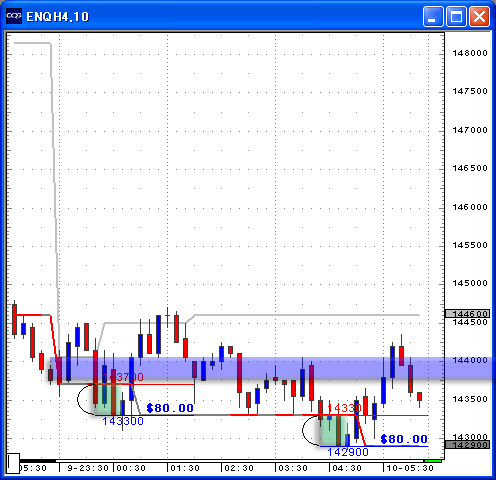The height and width of the screenshot is (480, 496).
Task: Click the 147000 price axis label
Action: pyautogui.click(x=470, y=130)
